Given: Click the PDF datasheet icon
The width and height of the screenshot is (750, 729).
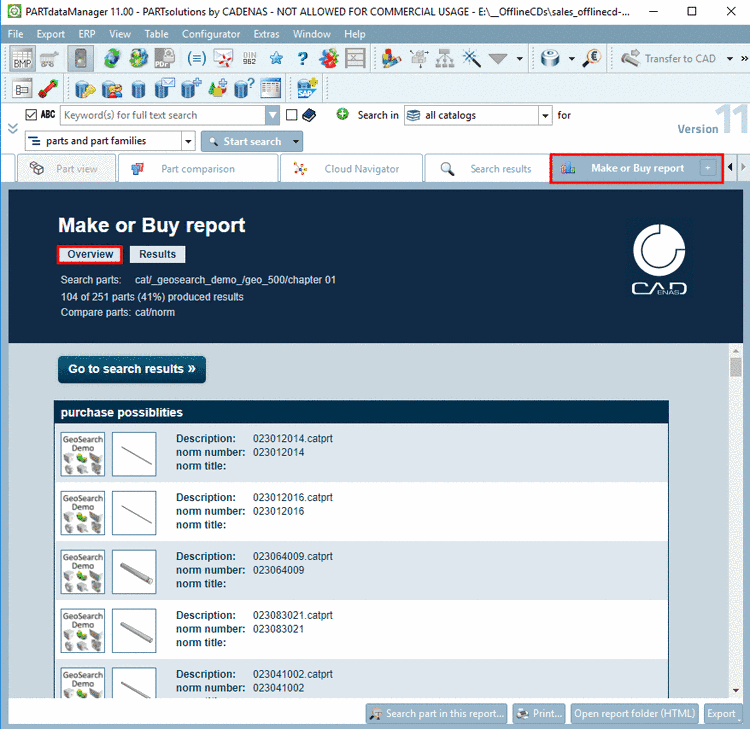Looking at the screenshot, I should (164, 58).
